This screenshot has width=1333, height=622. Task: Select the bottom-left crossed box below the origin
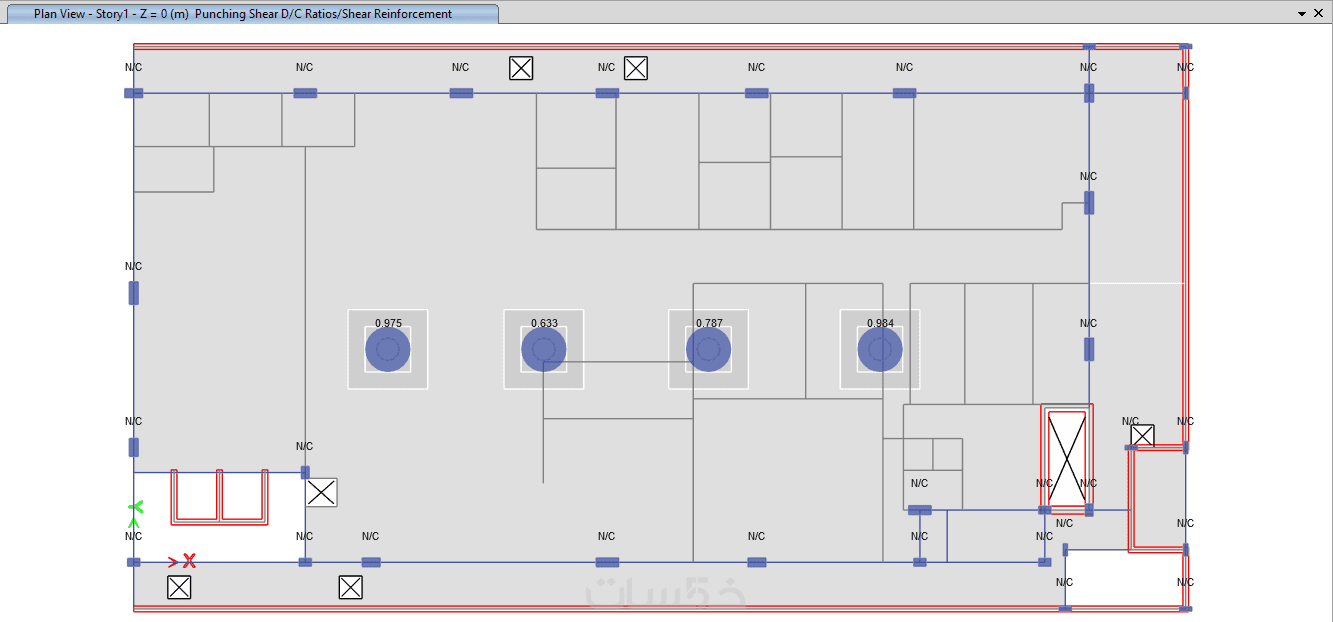coord(179,587)
